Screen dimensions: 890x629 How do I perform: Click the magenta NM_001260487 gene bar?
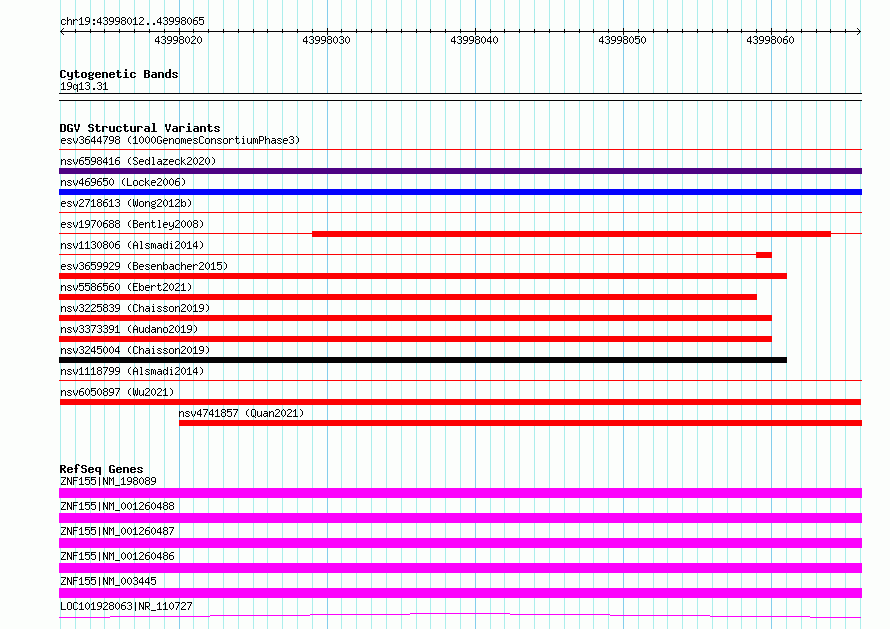coord(460,543)
